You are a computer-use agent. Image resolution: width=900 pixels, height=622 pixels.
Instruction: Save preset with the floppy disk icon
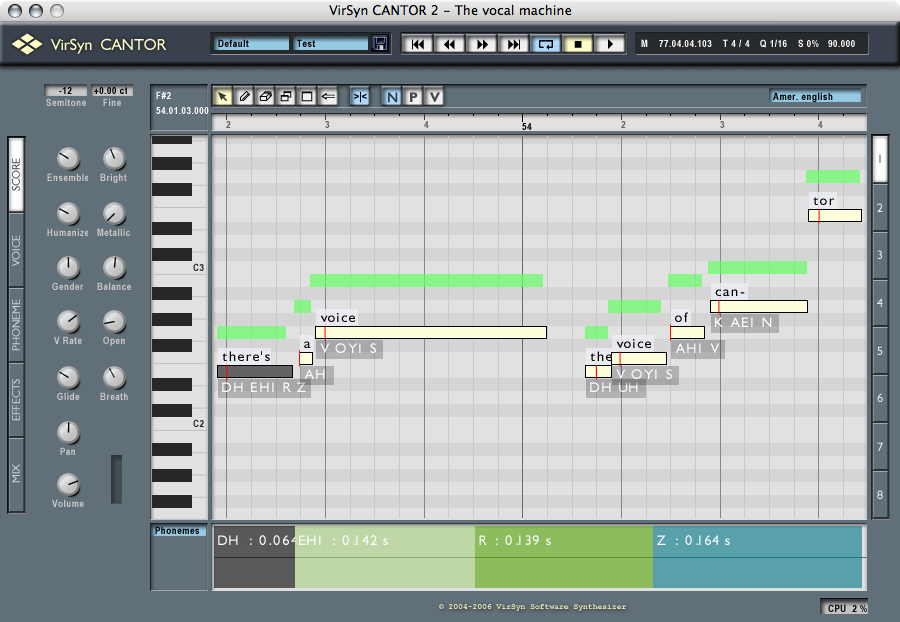pos(380,44)
